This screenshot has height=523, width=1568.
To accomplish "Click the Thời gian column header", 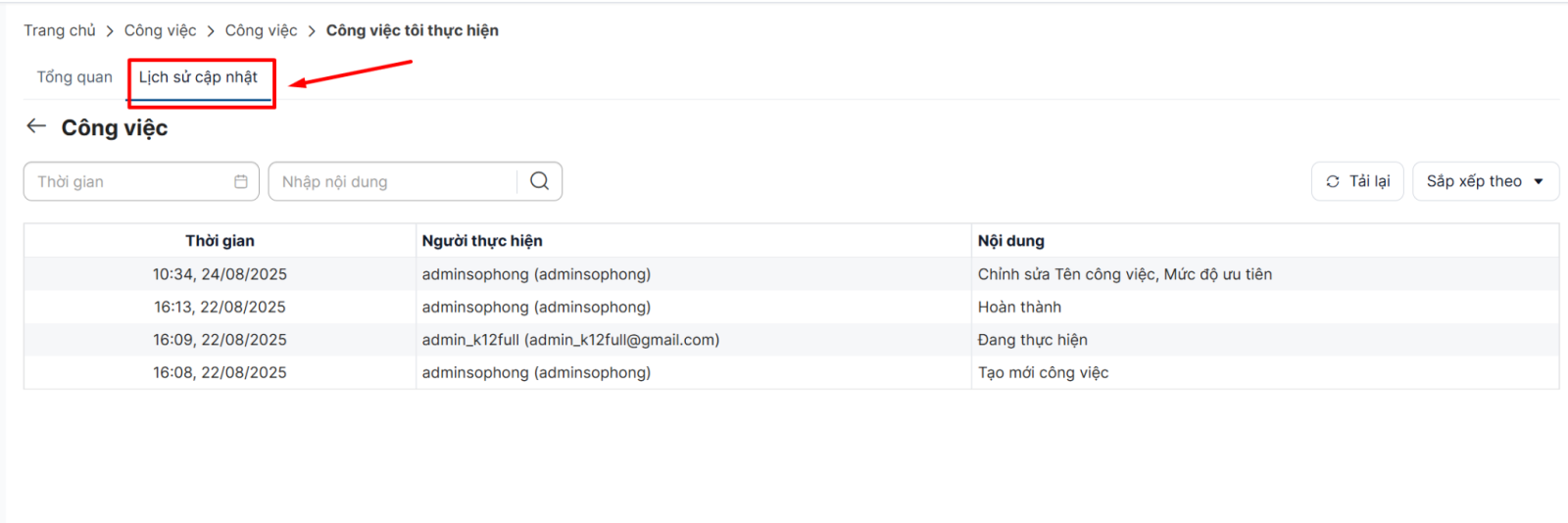I will click(220, 241).
